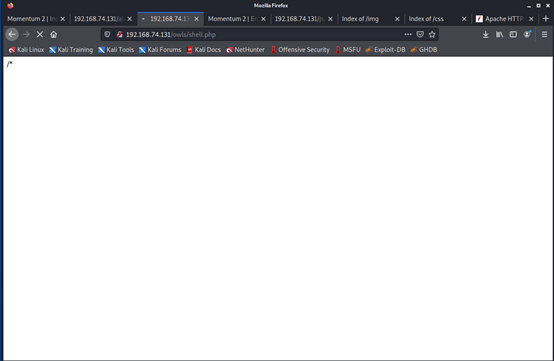Close the Index of /css tab
Image resolution: width=554 pixels, height=361 pixels.
[464, 19]
